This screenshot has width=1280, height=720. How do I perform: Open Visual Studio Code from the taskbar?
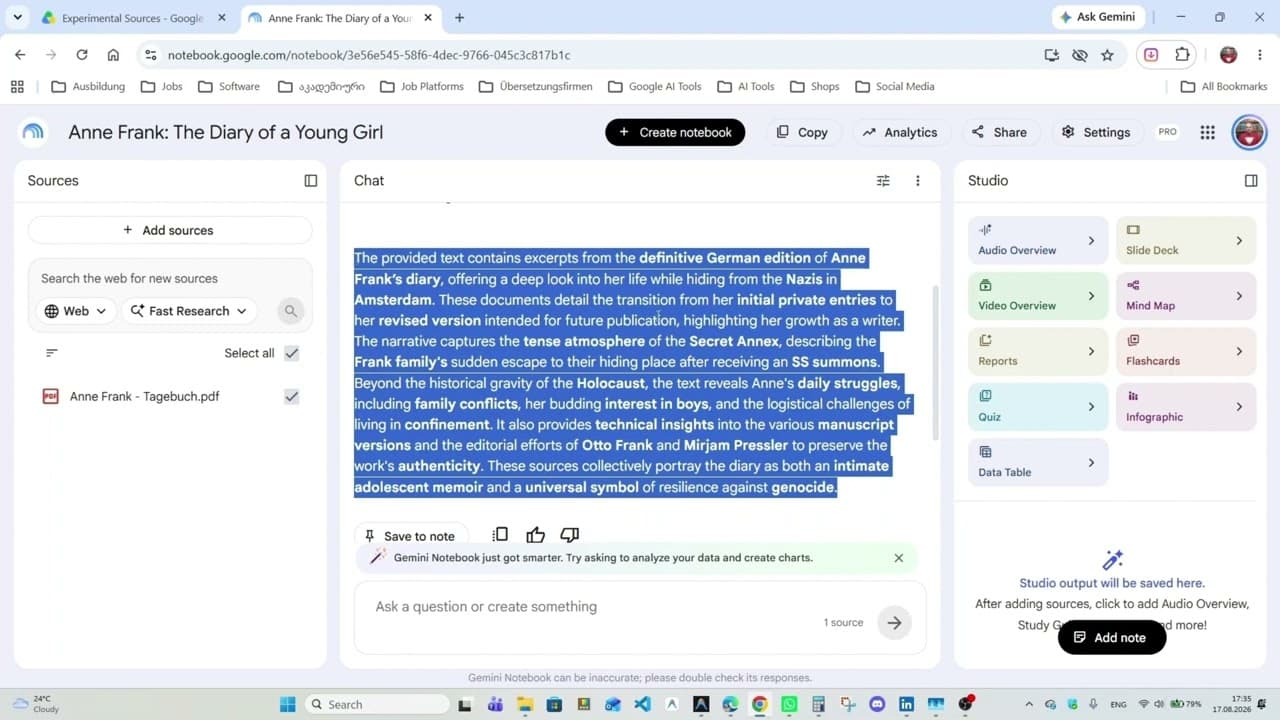pos(642,704)
